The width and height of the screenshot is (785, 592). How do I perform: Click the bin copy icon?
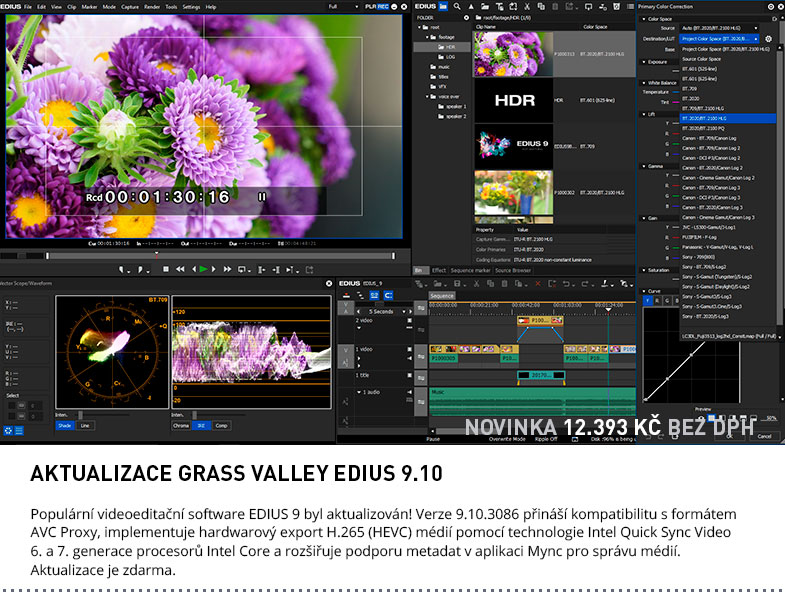(541, 7)
